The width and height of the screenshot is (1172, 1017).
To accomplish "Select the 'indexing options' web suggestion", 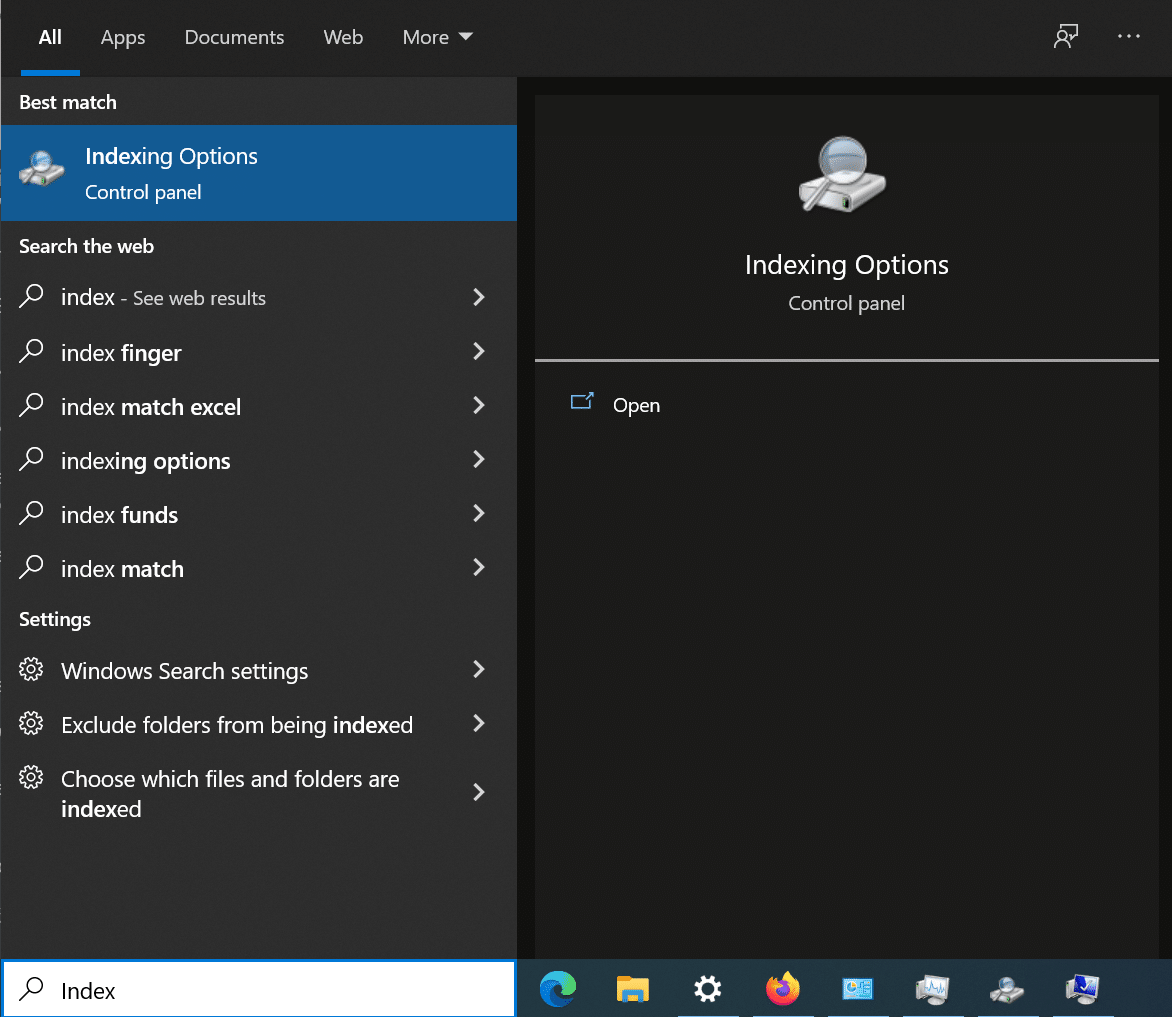I will tap(259, 460).
